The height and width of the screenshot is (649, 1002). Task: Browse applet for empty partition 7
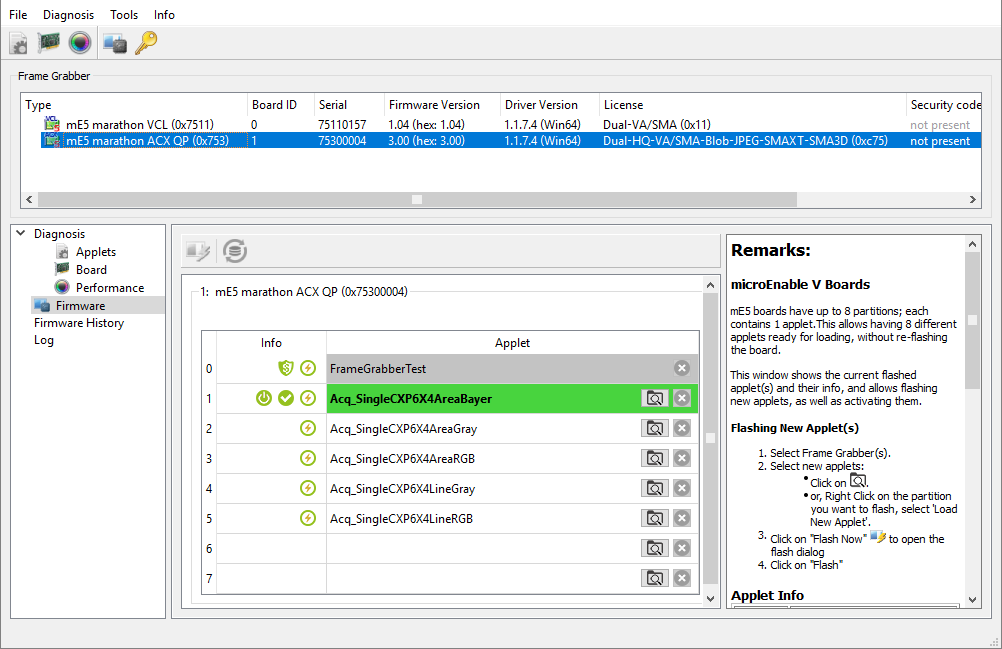click(654, 579)
